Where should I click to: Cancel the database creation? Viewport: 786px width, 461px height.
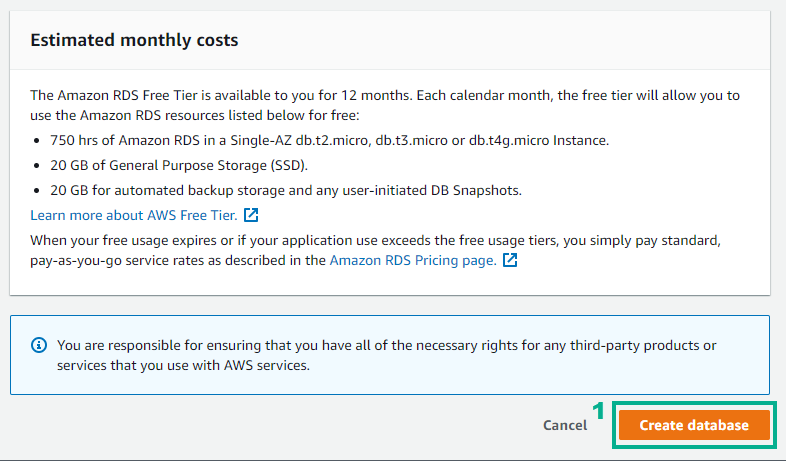(x=565, y=425)
